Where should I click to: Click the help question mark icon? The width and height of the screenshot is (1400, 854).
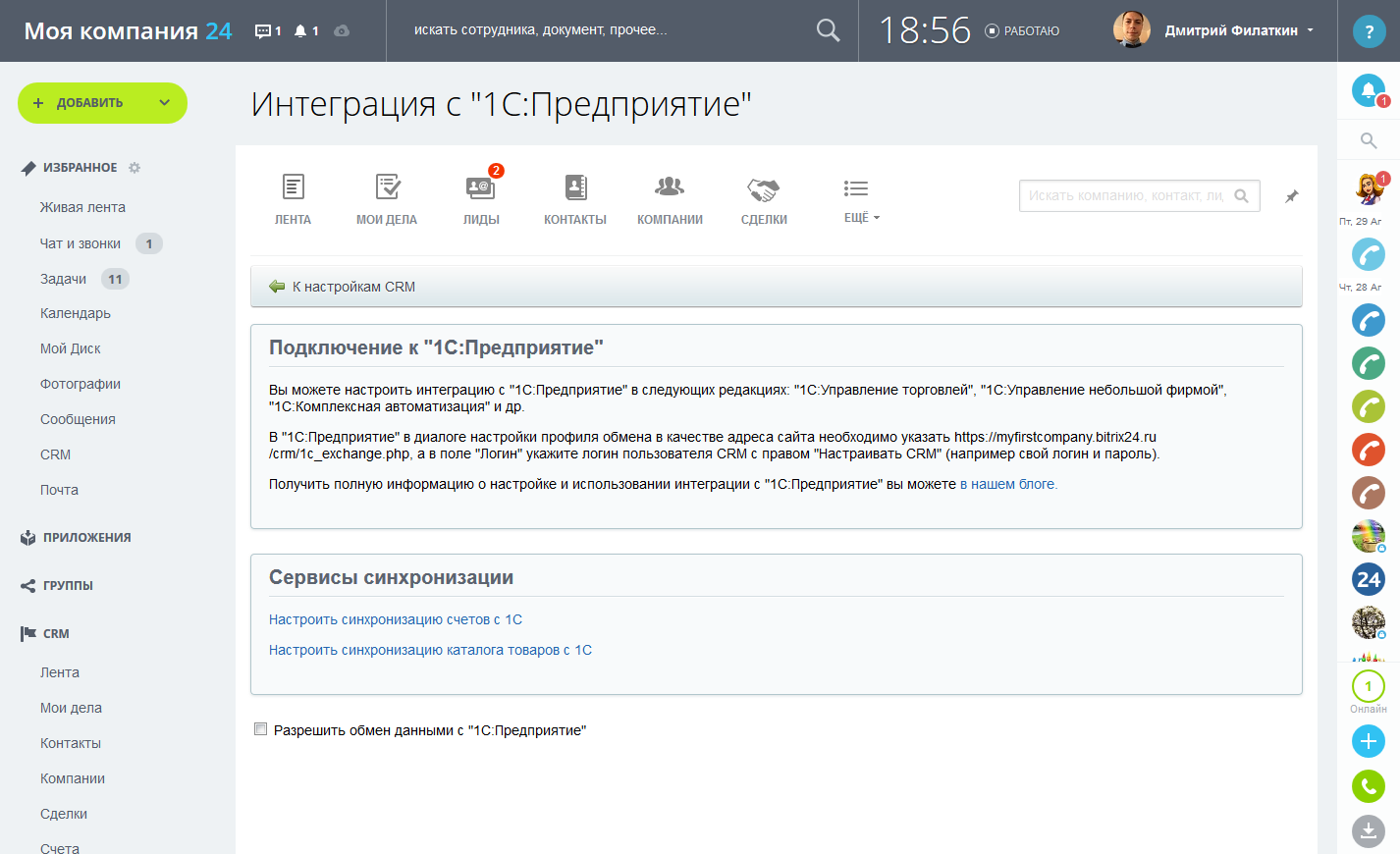click(x=1369, y=31)
